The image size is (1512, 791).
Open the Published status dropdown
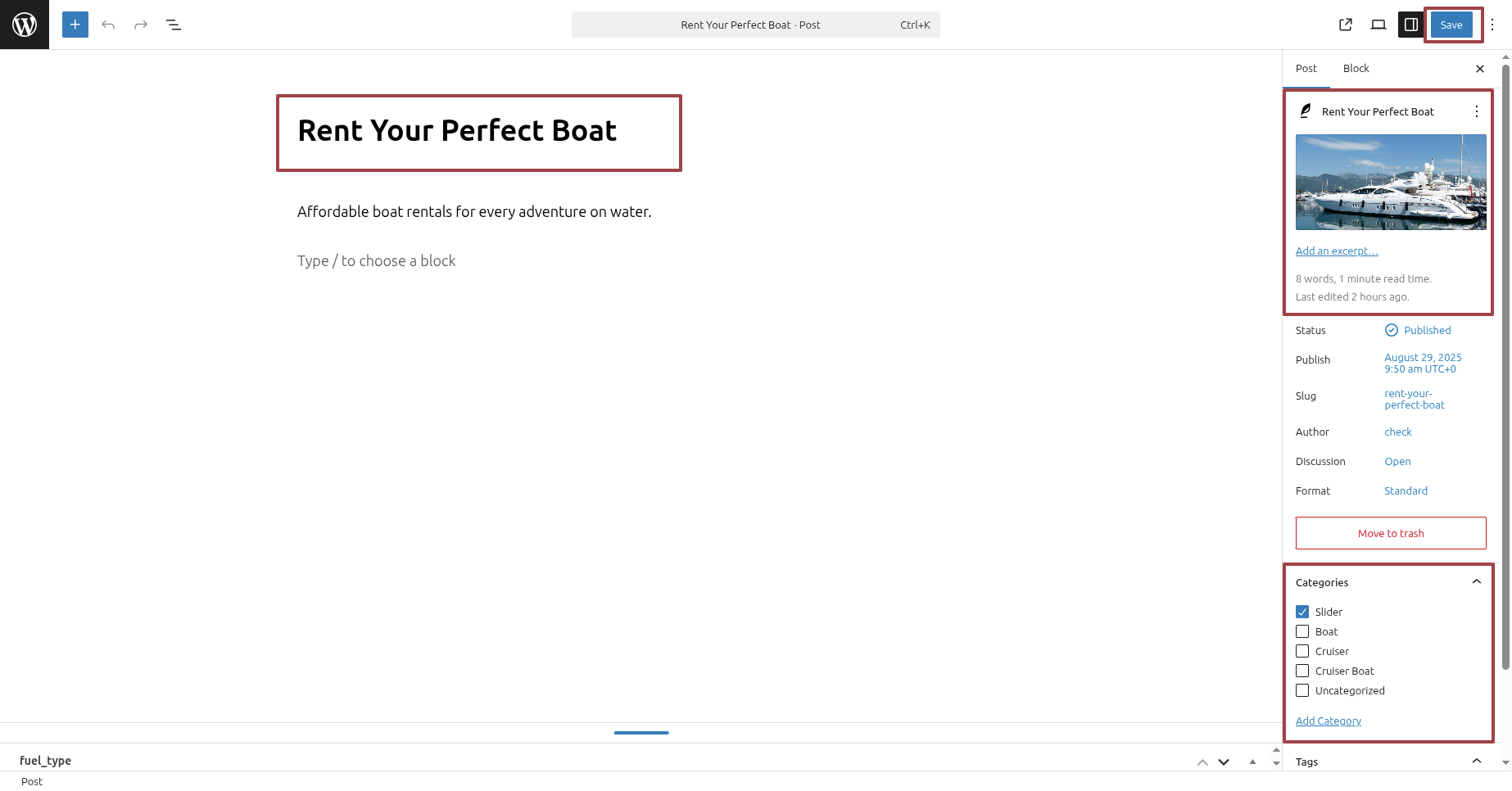point(1427,330)
